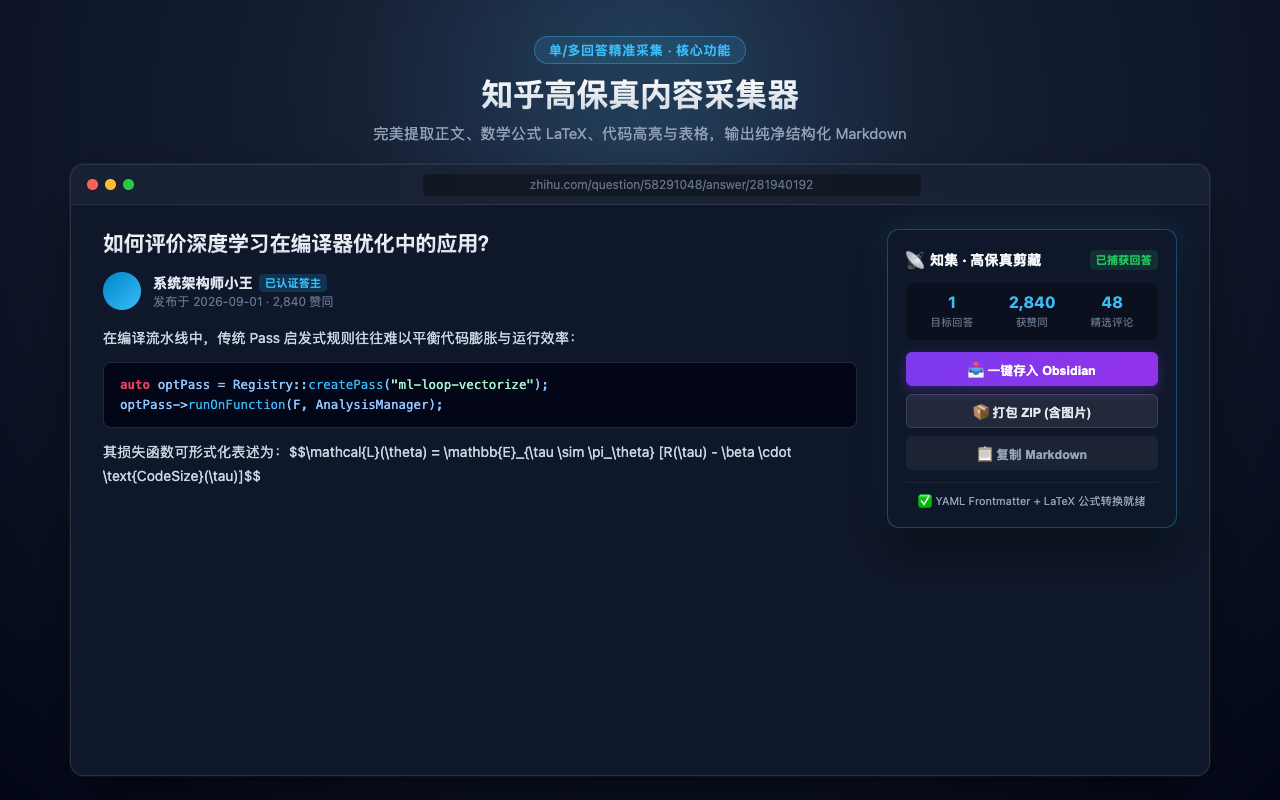Screen dimensions: 1280x800
Task: Click the 1 目标回答 statistic
Action: [952, 311]
